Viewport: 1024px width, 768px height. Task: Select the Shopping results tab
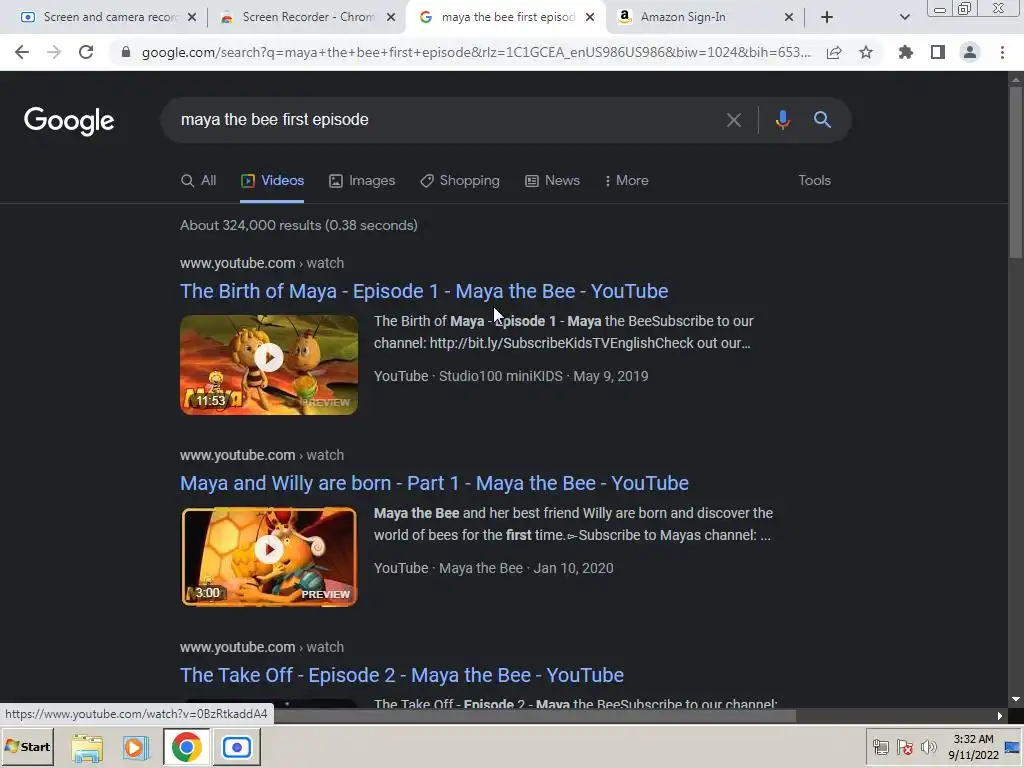coord(460,181)
